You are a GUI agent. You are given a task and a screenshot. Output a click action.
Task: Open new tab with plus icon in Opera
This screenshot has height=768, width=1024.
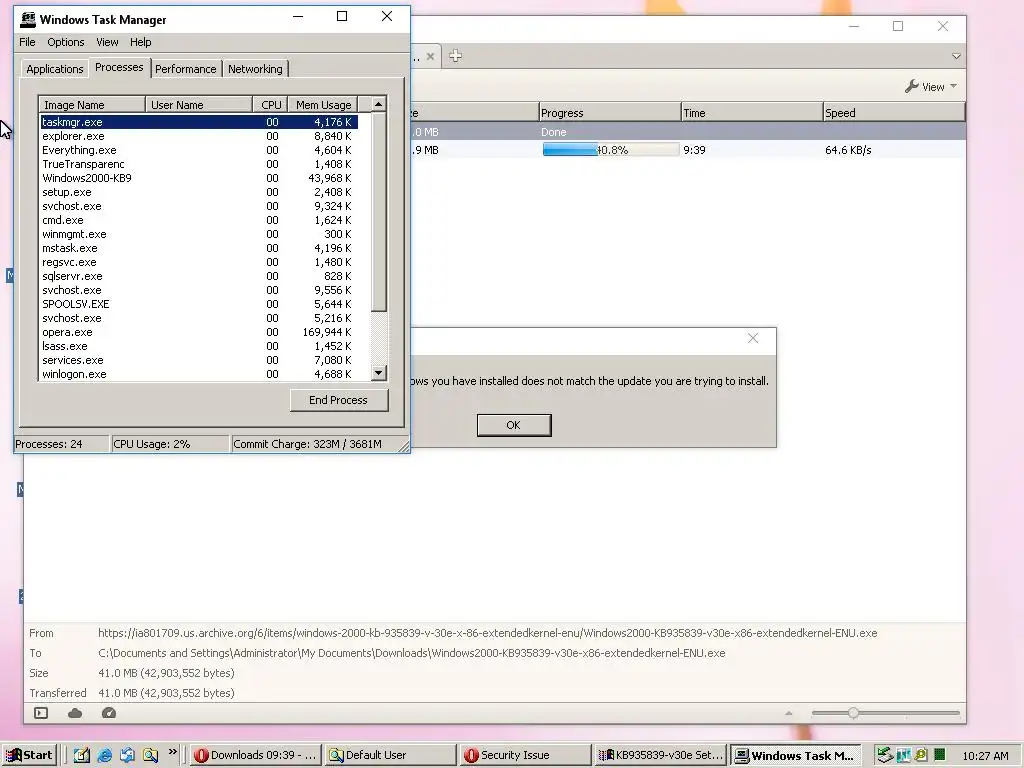tap(456, 56)
